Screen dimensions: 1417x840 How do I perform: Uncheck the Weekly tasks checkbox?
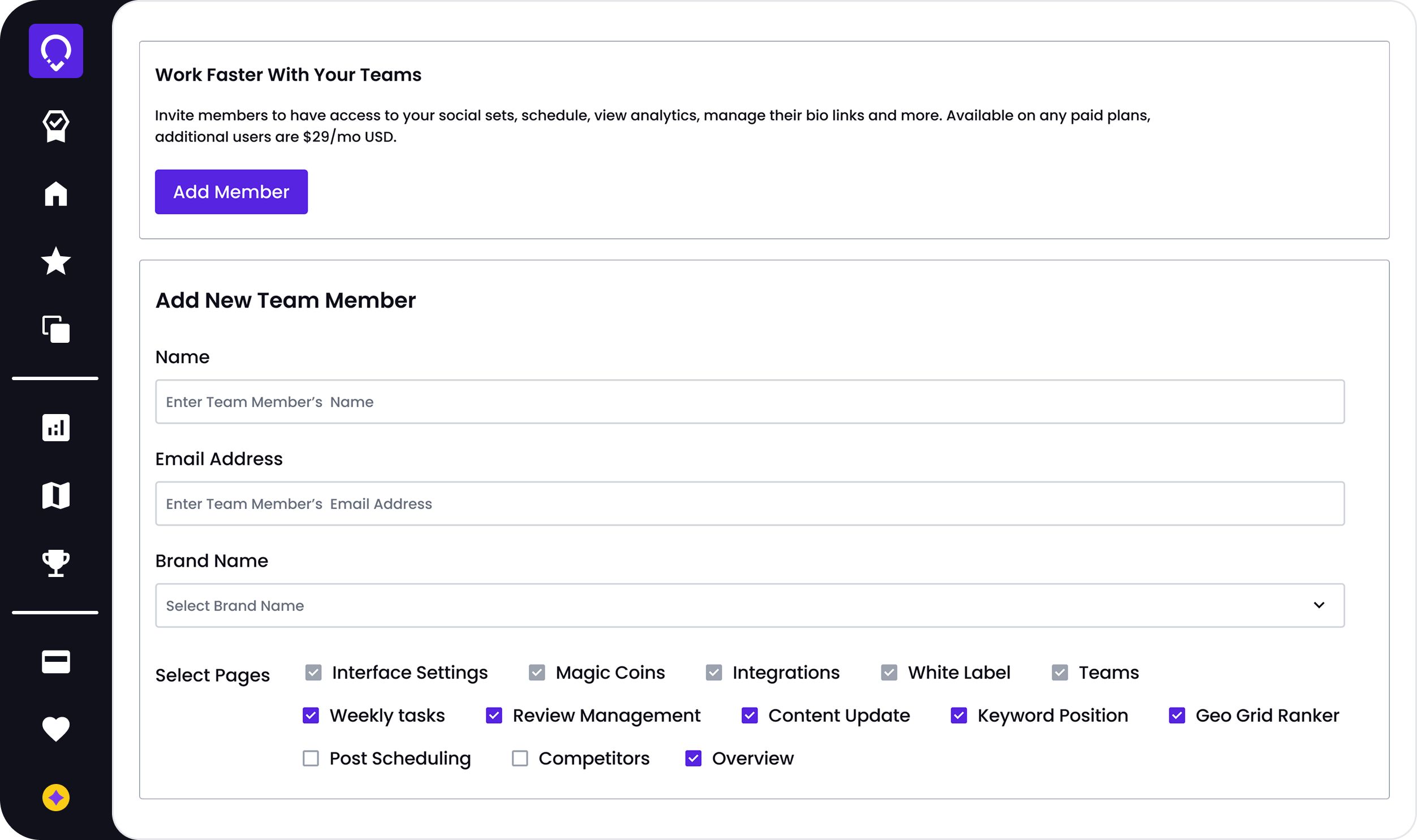311,715
